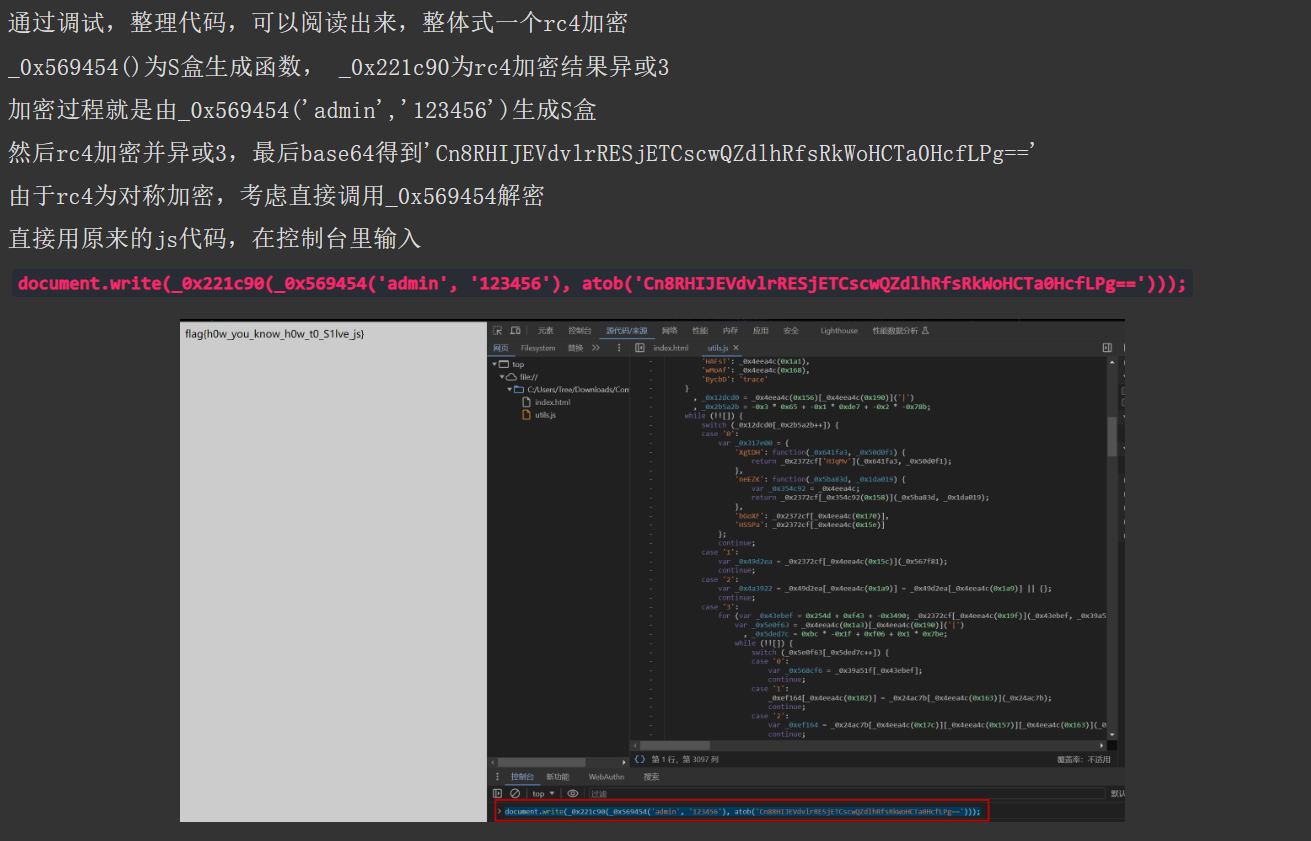Open index.html in the file tree

(552, 402)
